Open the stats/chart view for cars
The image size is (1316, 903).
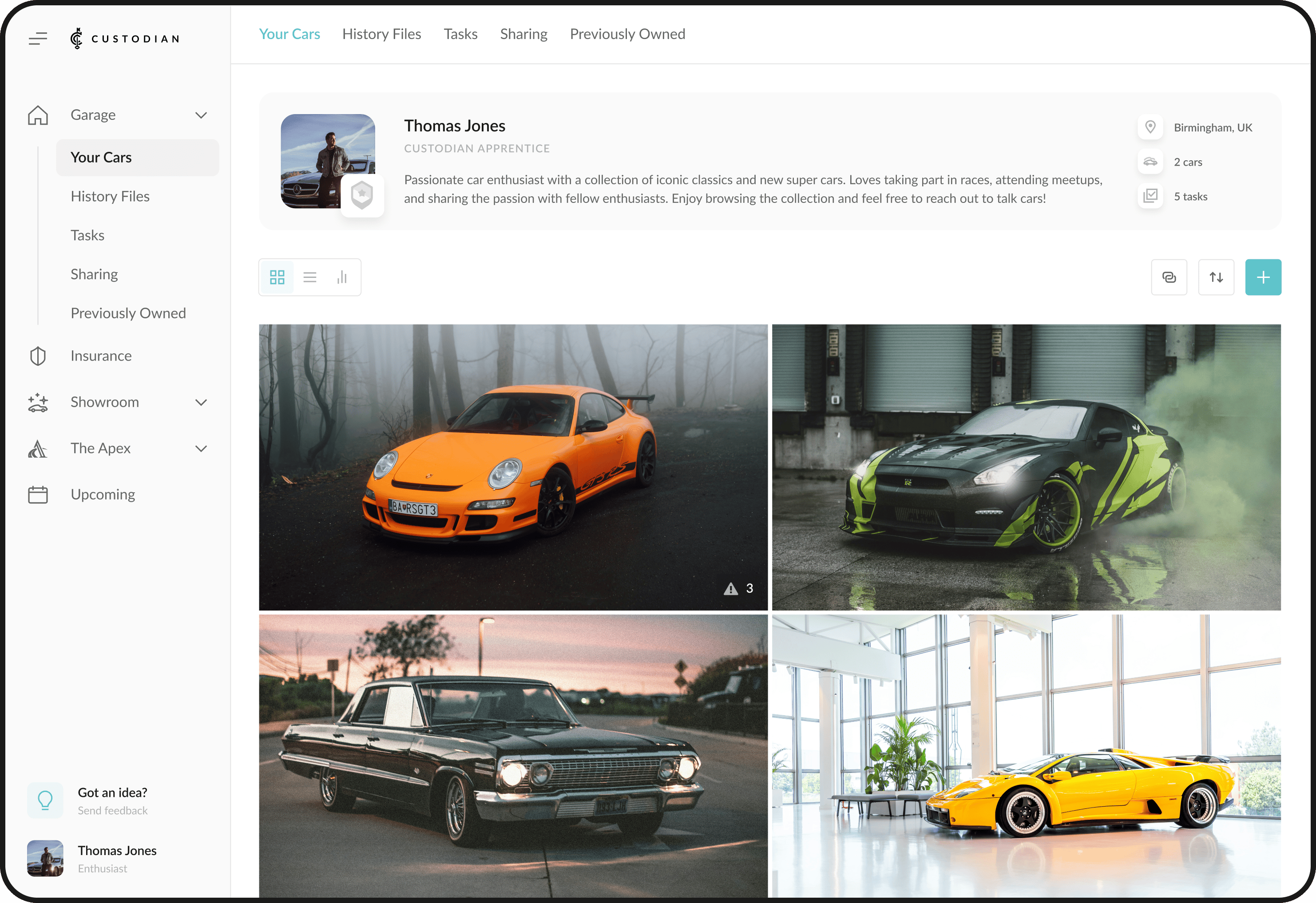(x=342, y=277)
